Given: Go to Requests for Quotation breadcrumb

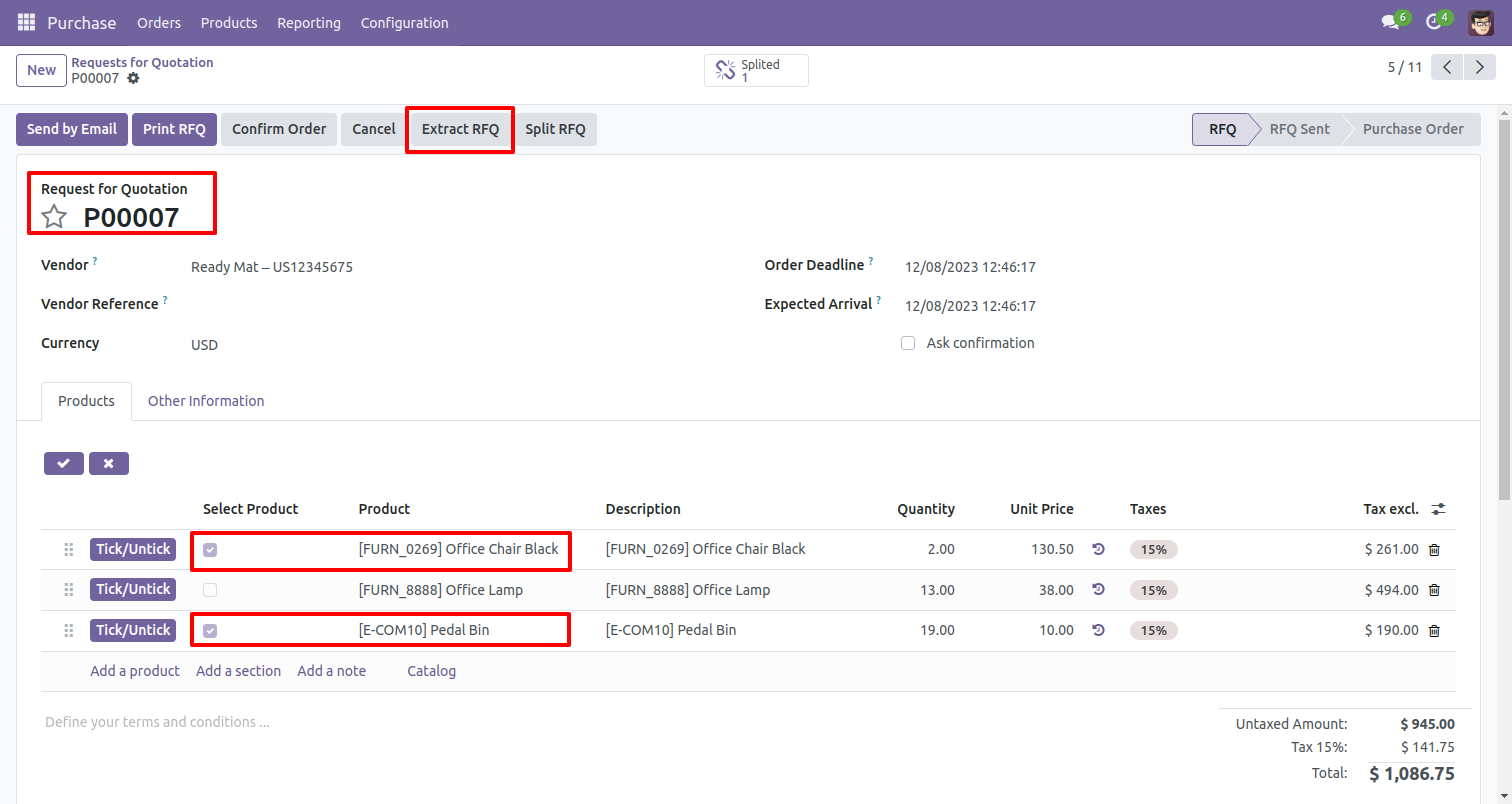Looking at the screenshot, I should click(x=142, y=62).
